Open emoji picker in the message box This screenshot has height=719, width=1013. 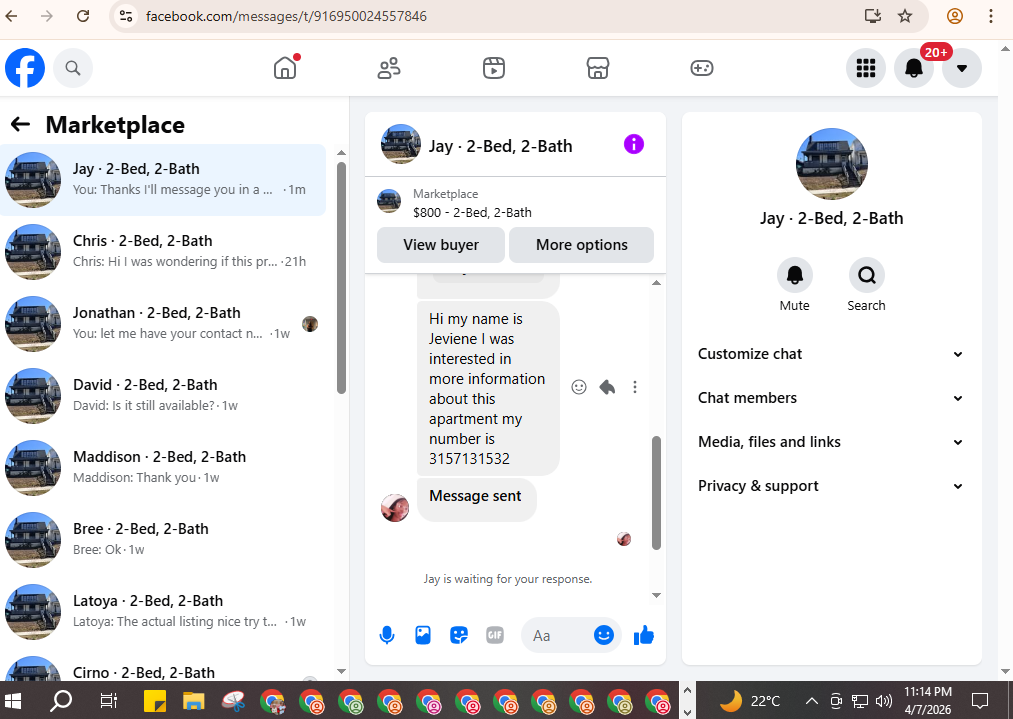[x=603, y=636]
